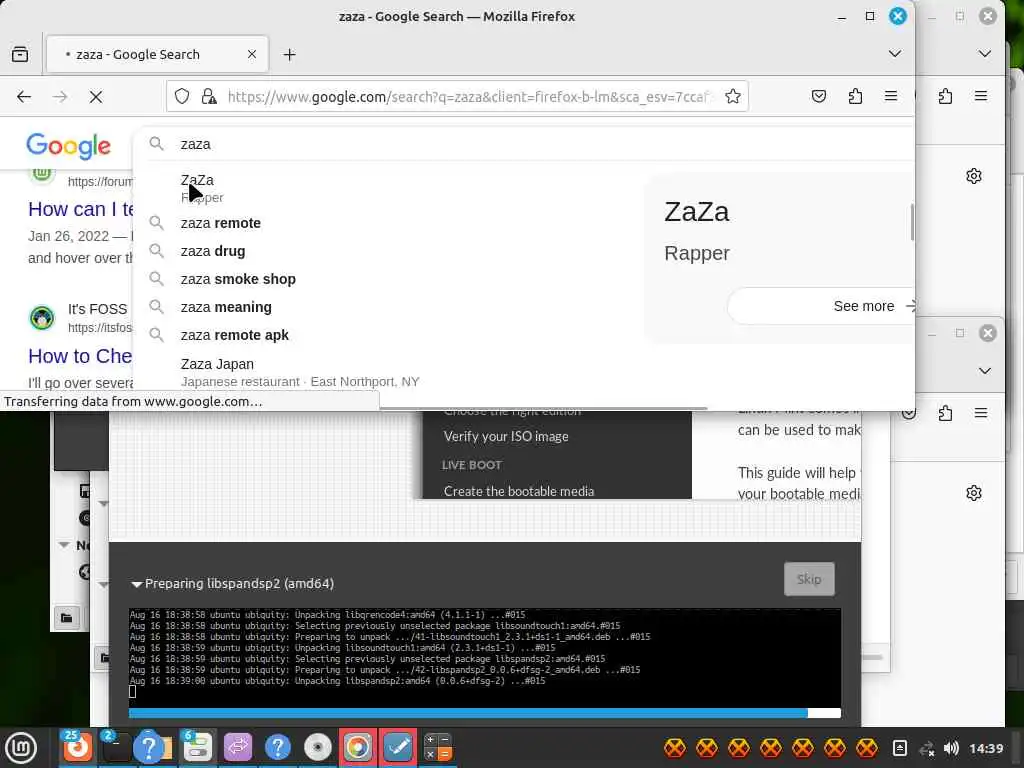
Task: Show site security padlock info
Action: [209, 97]
